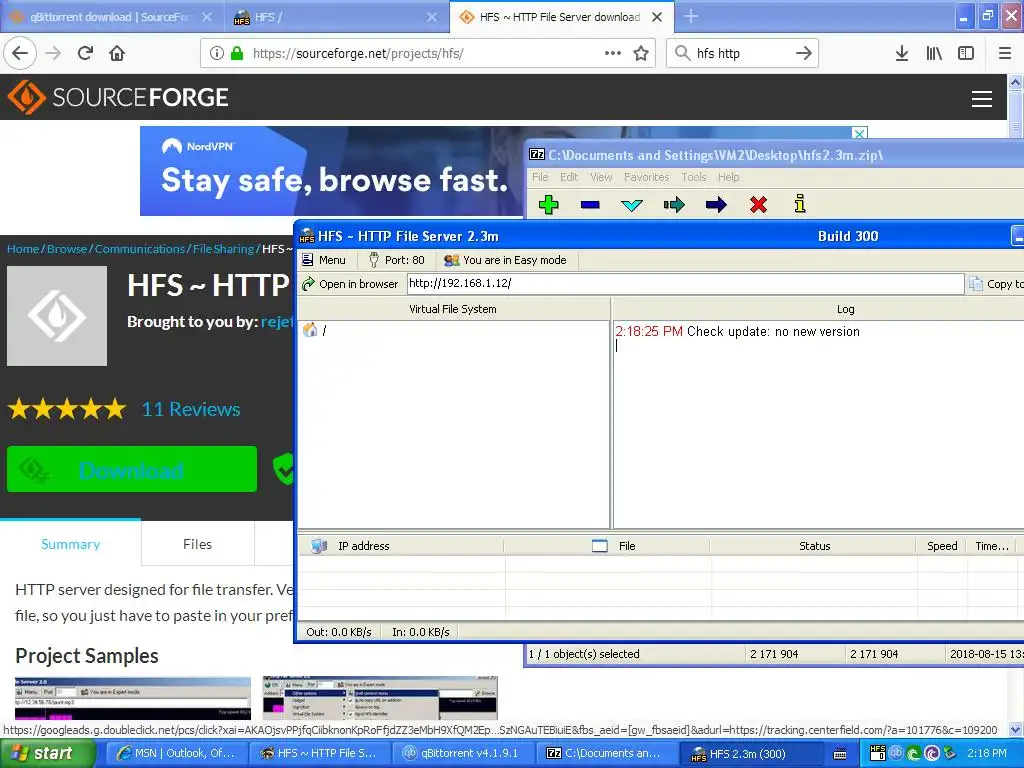The height and width of the screenshot is (768, 1024).
Task: Open the page actions three-dots menu
Action: click(x=613, y=53)
